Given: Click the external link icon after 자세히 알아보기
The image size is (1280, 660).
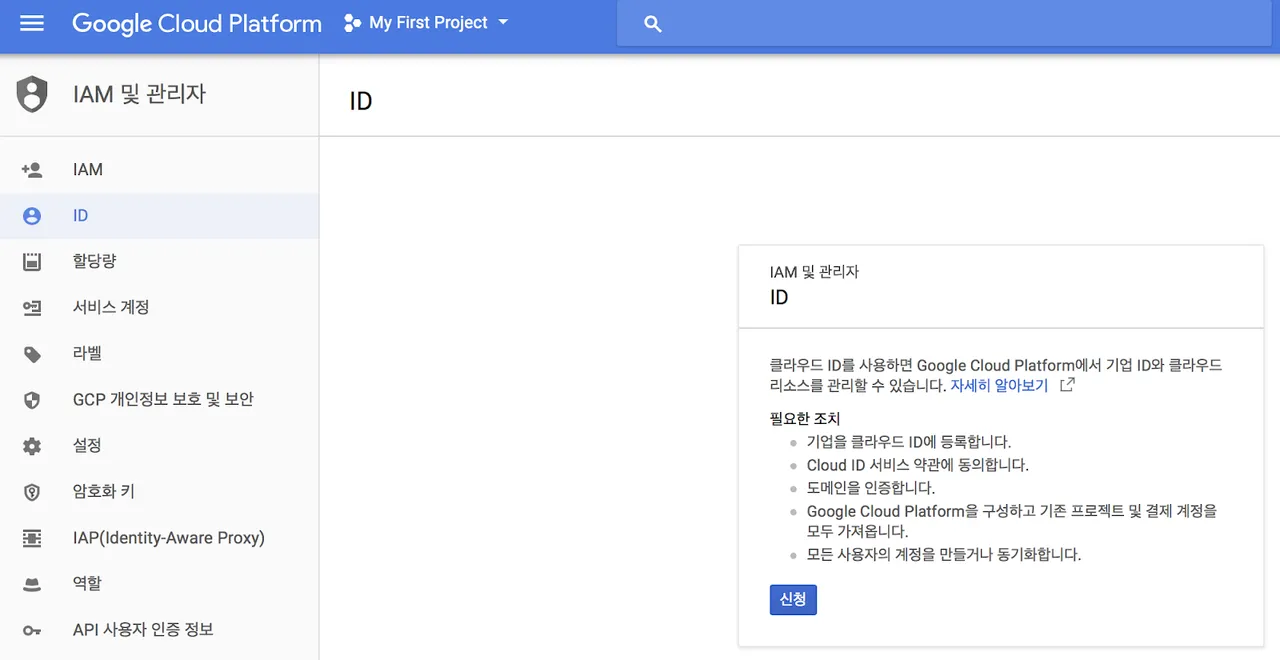Looking at the screenshot, I should click(x=1067, y=385).
